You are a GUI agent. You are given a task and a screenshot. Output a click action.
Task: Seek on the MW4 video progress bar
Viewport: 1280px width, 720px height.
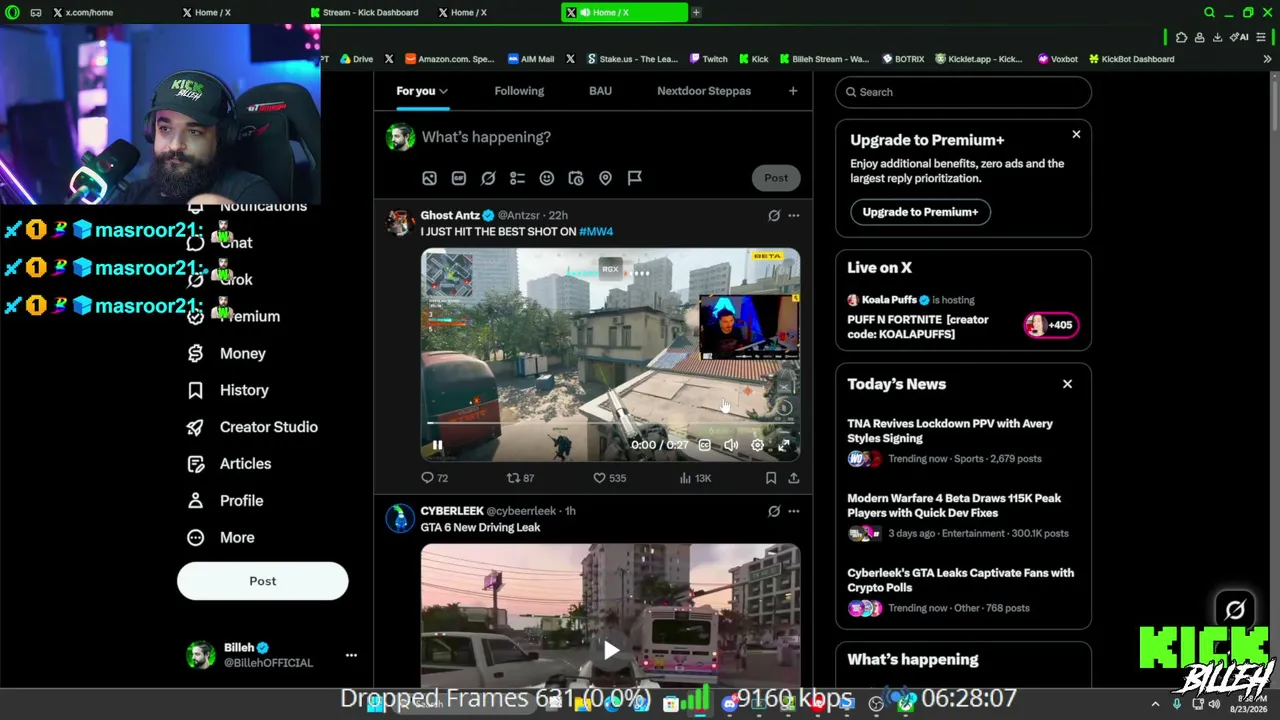click(x=610, y=424)
